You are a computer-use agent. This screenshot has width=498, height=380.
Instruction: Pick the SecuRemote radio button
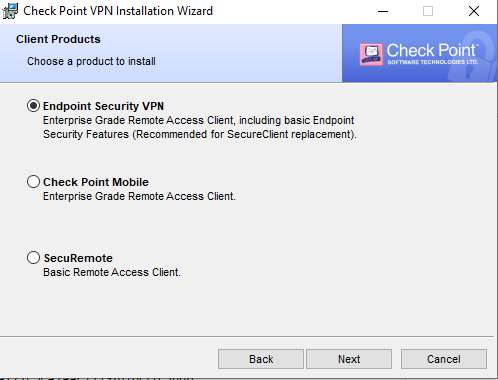33,257
